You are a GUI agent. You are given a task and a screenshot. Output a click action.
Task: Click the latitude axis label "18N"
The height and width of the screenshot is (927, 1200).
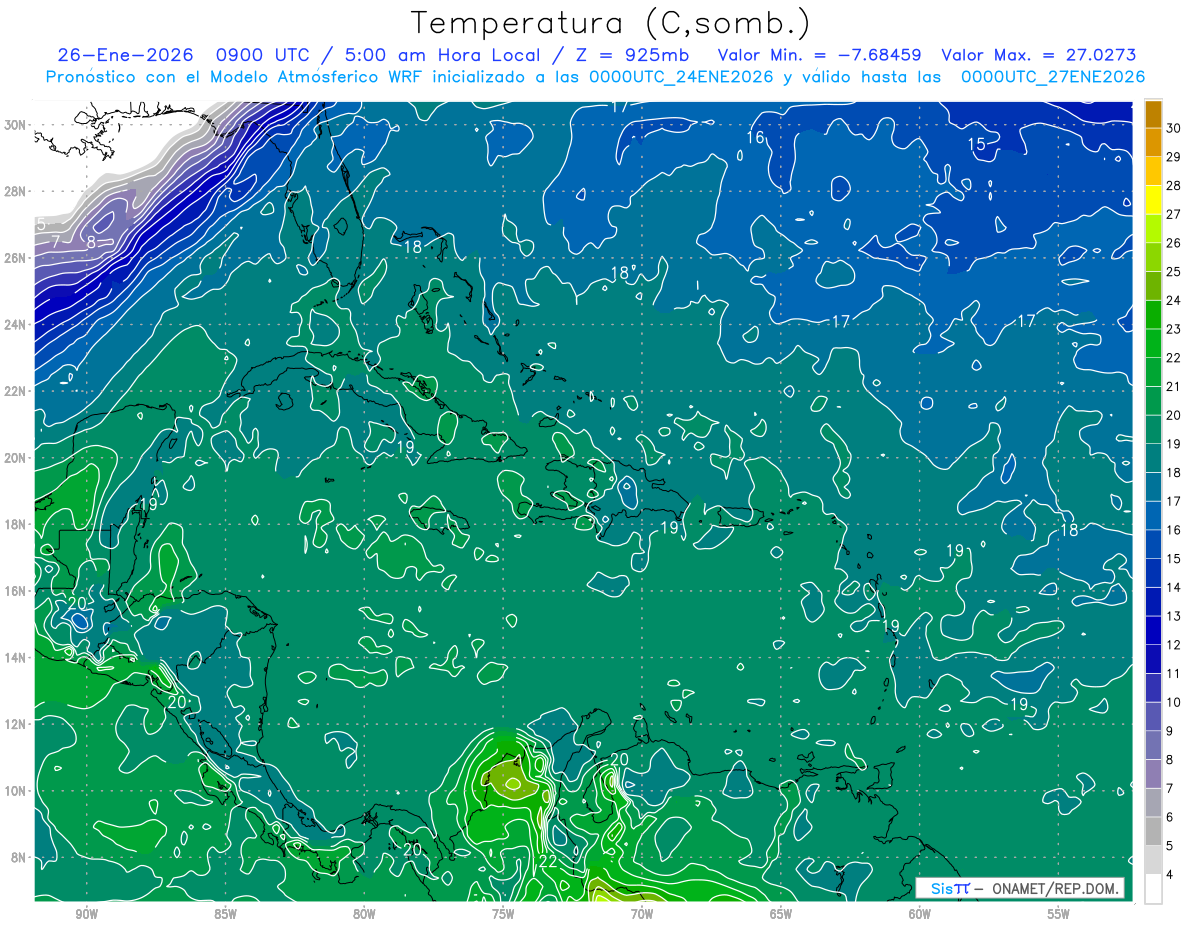pos(16,524)
